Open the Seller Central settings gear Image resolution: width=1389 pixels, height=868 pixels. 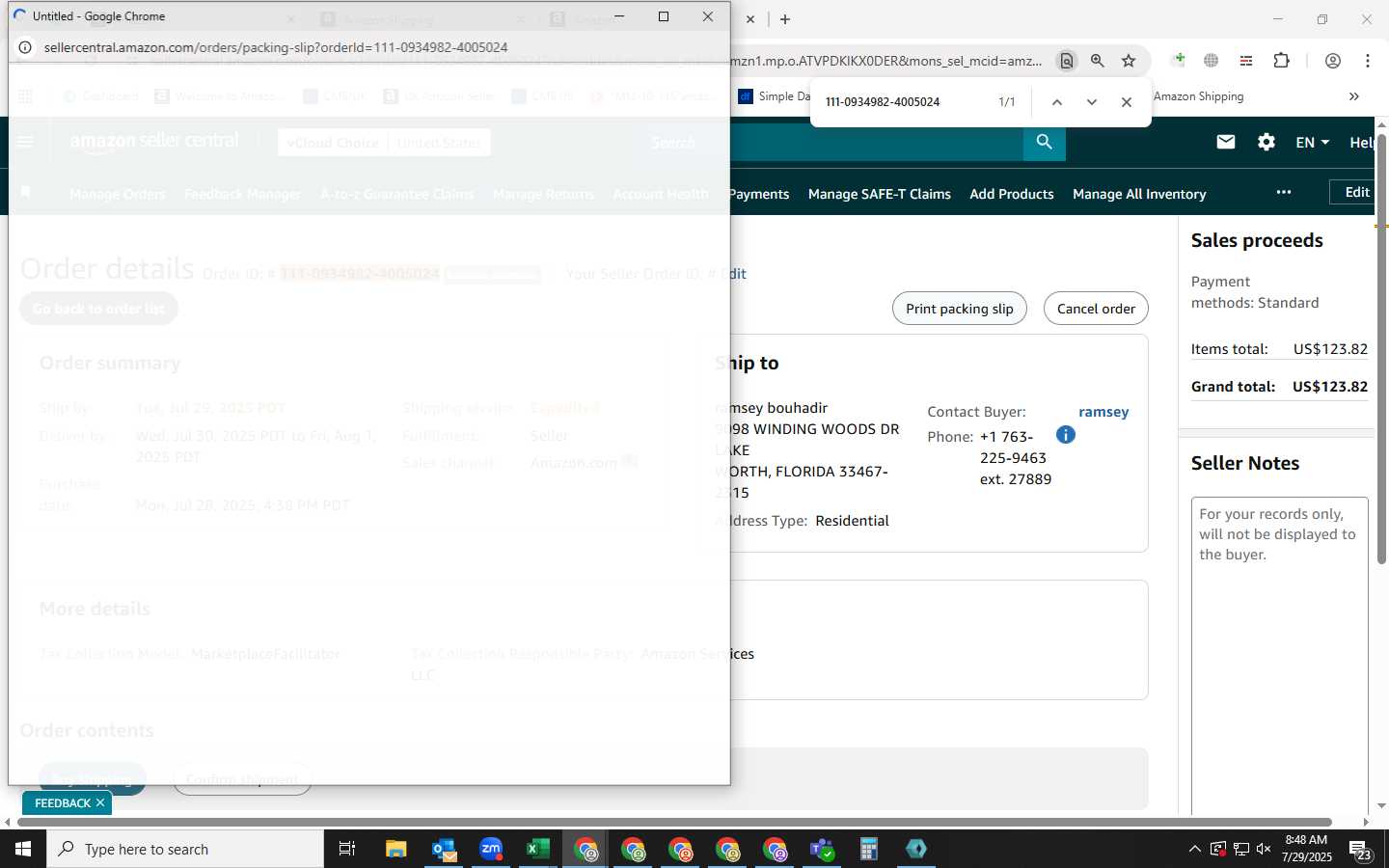click(x=1266, y=143)
